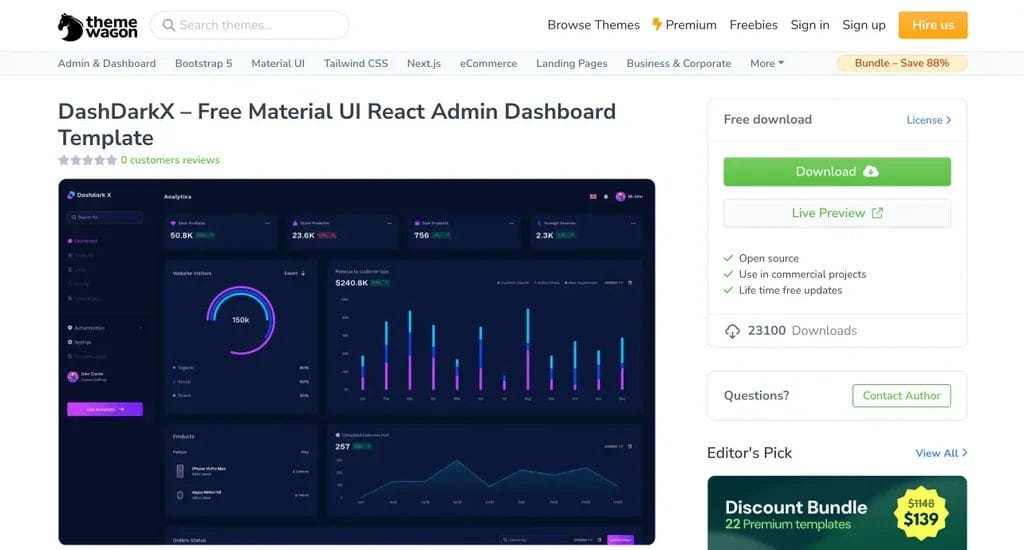Viewport: 1024px width, 550px height.
Task: Click the Free download heading
Action: coord(767,120)
